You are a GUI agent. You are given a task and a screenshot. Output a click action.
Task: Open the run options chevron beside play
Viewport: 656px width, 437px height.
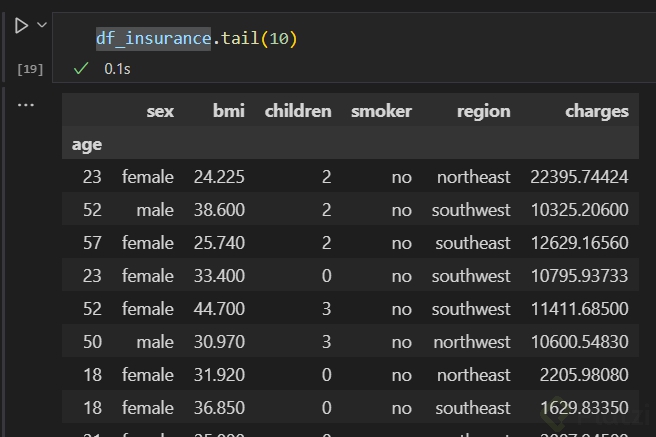(x=42, y=25)
